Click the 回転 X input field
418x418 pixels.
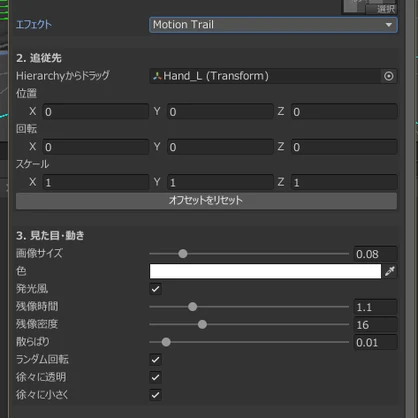(95, 147)
